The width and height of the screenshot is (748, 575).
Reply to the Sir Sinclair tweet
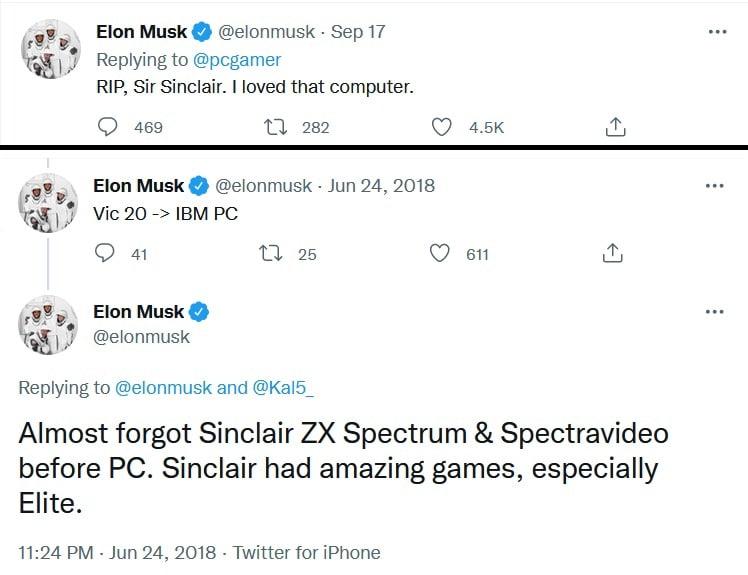click(111, 127)
